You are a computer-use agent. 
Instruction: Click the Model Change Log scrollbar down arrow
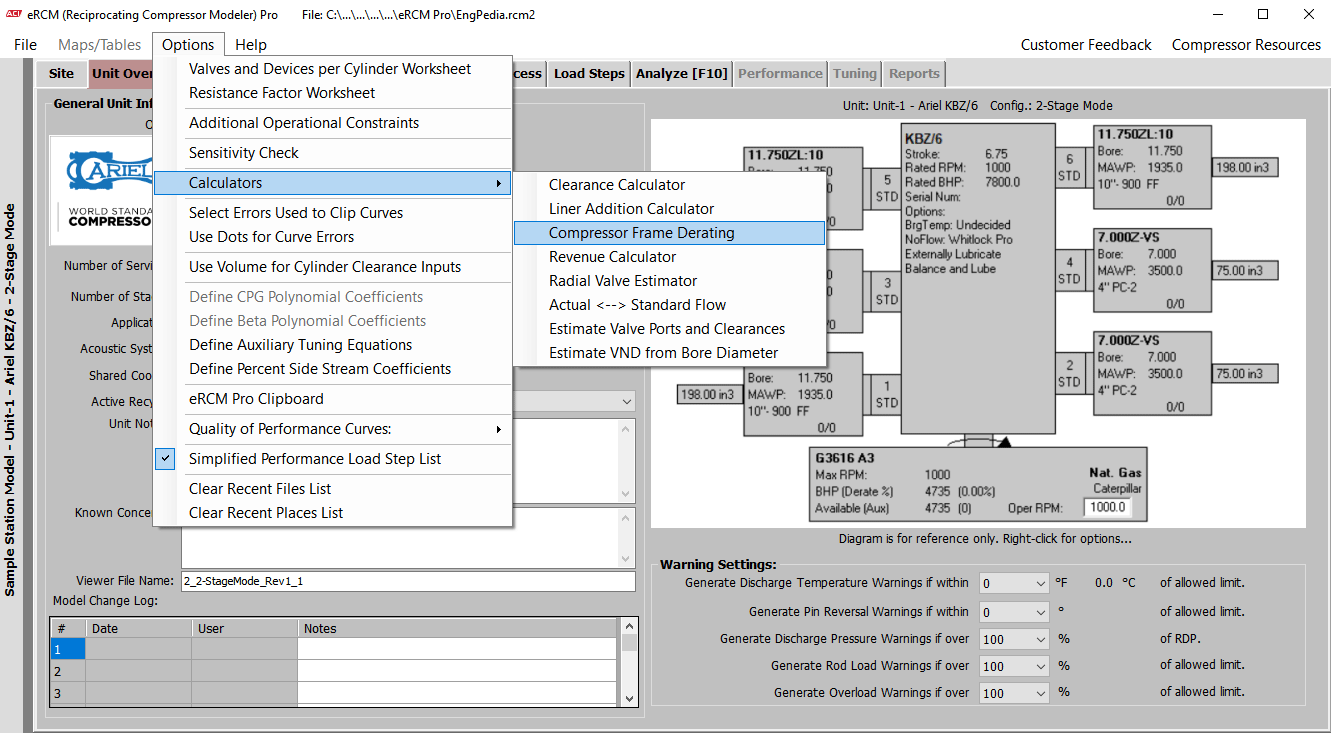tap(629, 698)
